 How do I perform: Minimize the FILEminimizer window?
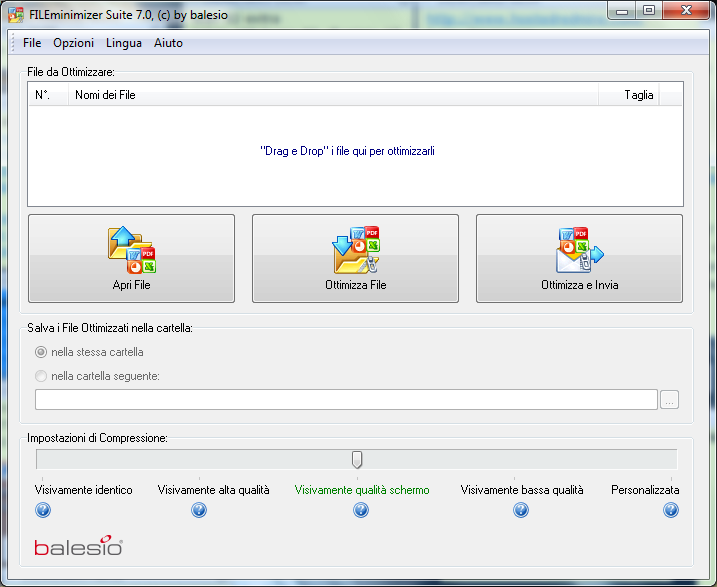pyautogui.click(x=622, y=11)
